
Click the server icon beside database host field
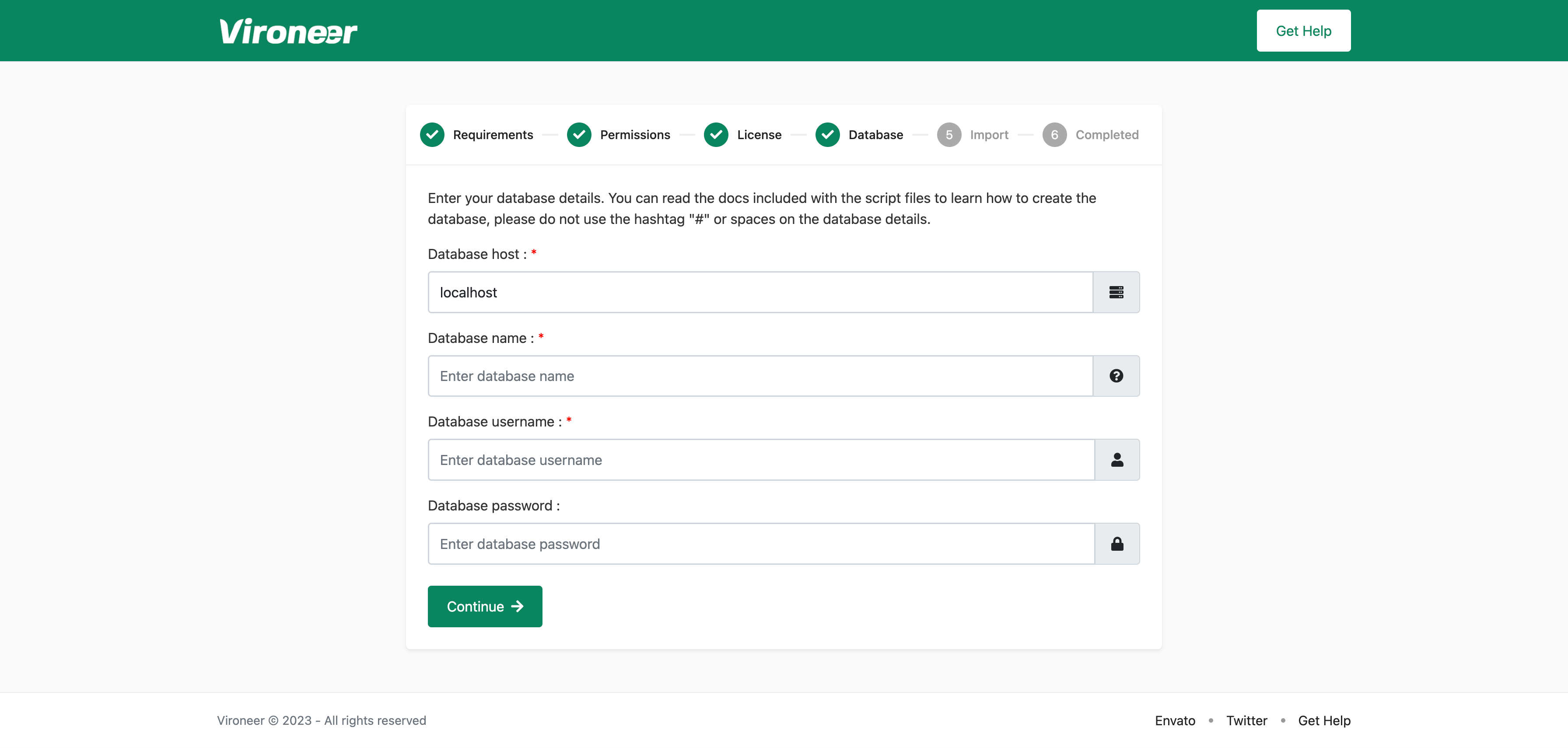[1116, 292]
